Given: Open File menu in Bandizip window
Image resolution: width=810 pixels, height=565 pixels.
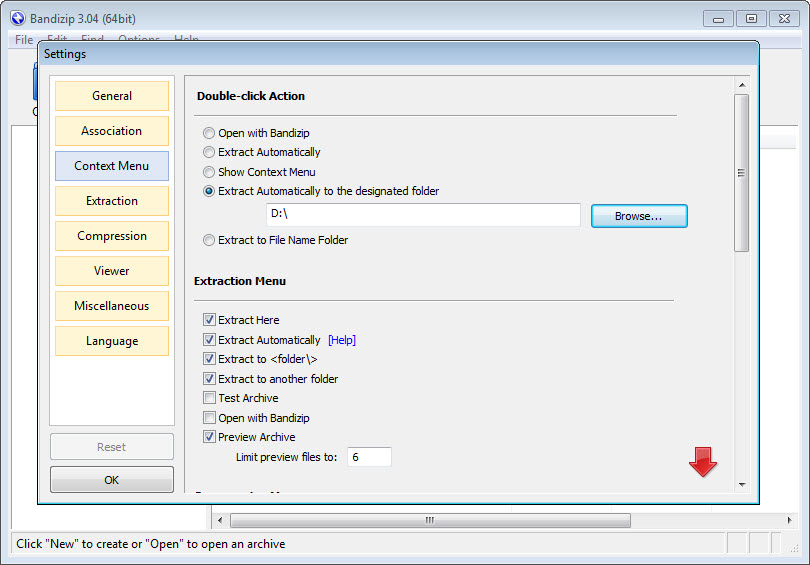Looking at the screenshot, I should (x=24, y=40).
